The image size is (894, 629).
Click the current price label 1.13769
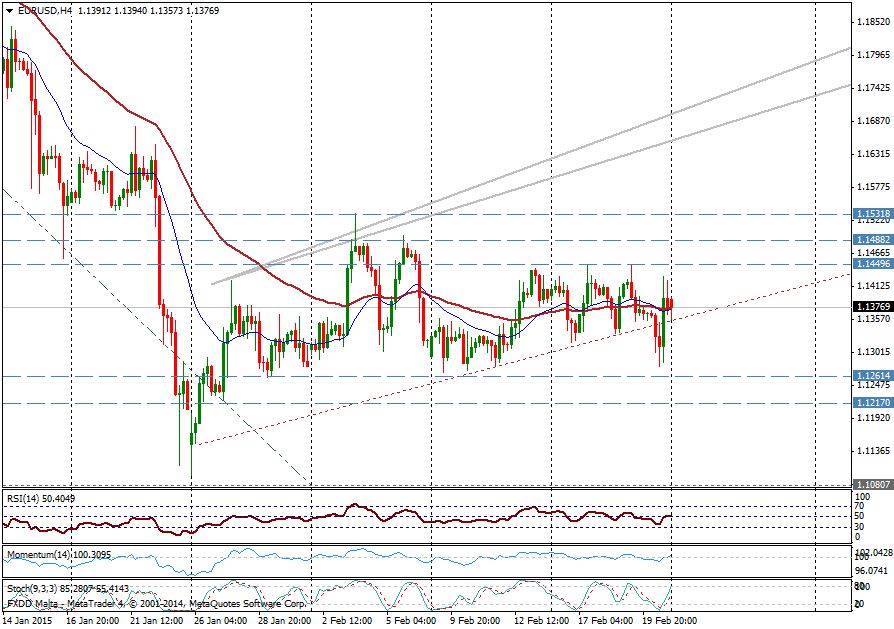tap(873, 307)
